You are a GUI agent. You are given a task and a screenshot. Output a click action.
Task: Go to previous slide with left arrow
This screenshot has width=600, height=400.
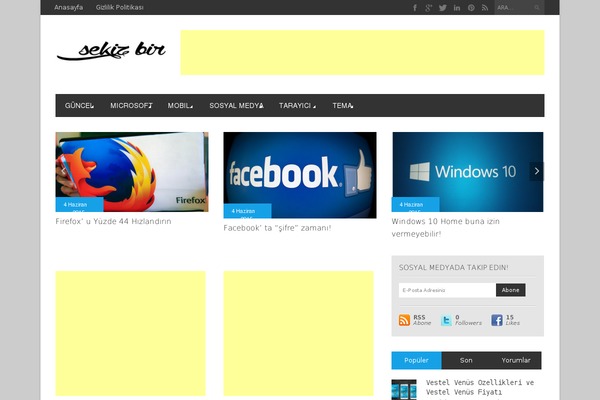tap(63, 171)
